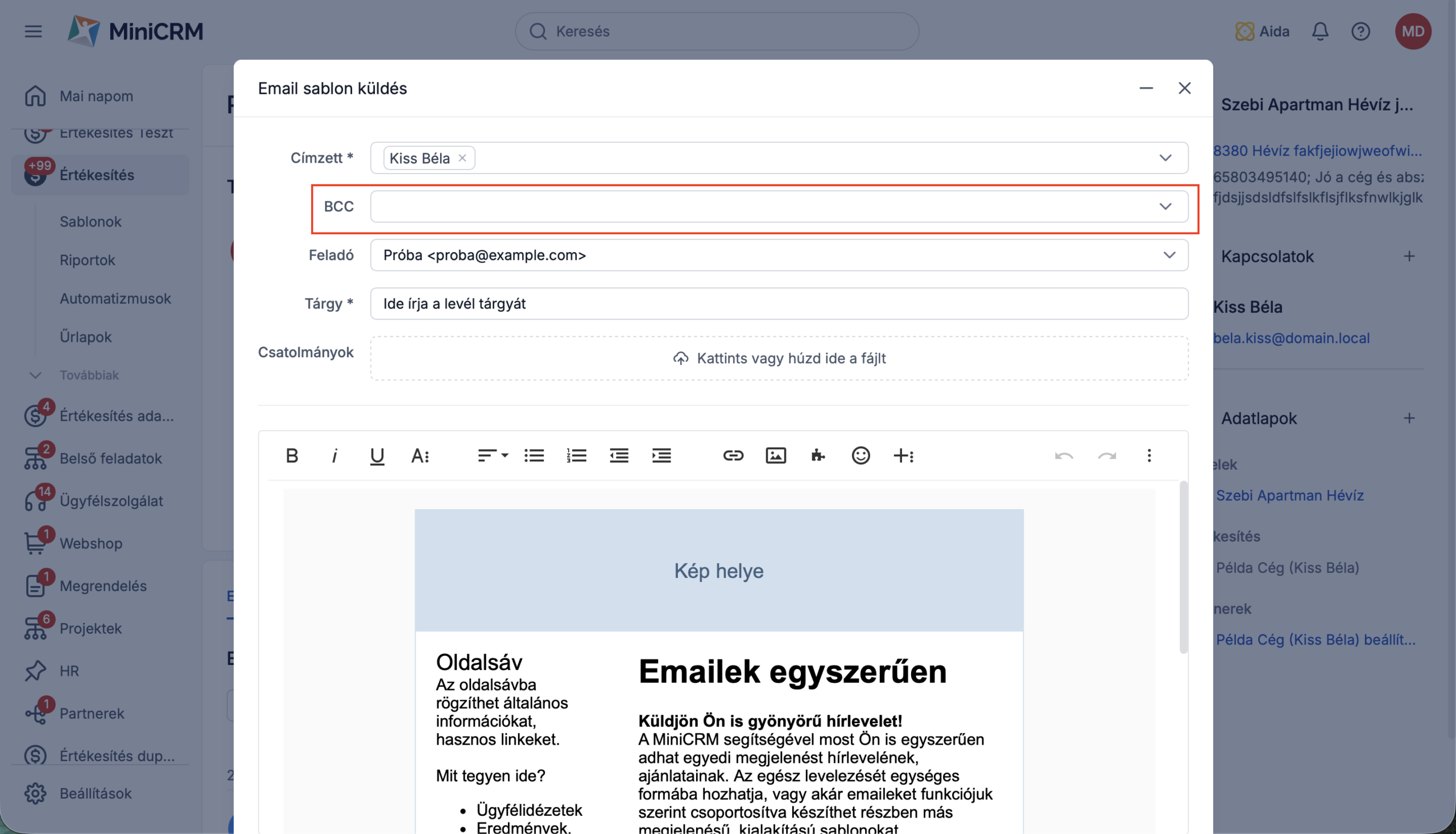Screen dimensions: 1456x834
Task: Open Példa Cég (Kiss Béla) beállít... link
Action: point(1316,639)
